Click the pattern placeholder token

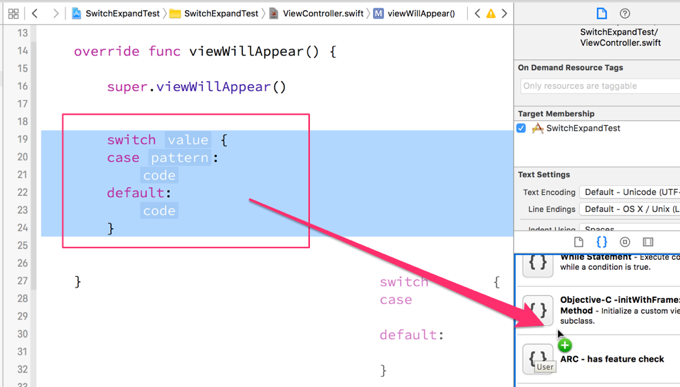(x=180, y=157)
